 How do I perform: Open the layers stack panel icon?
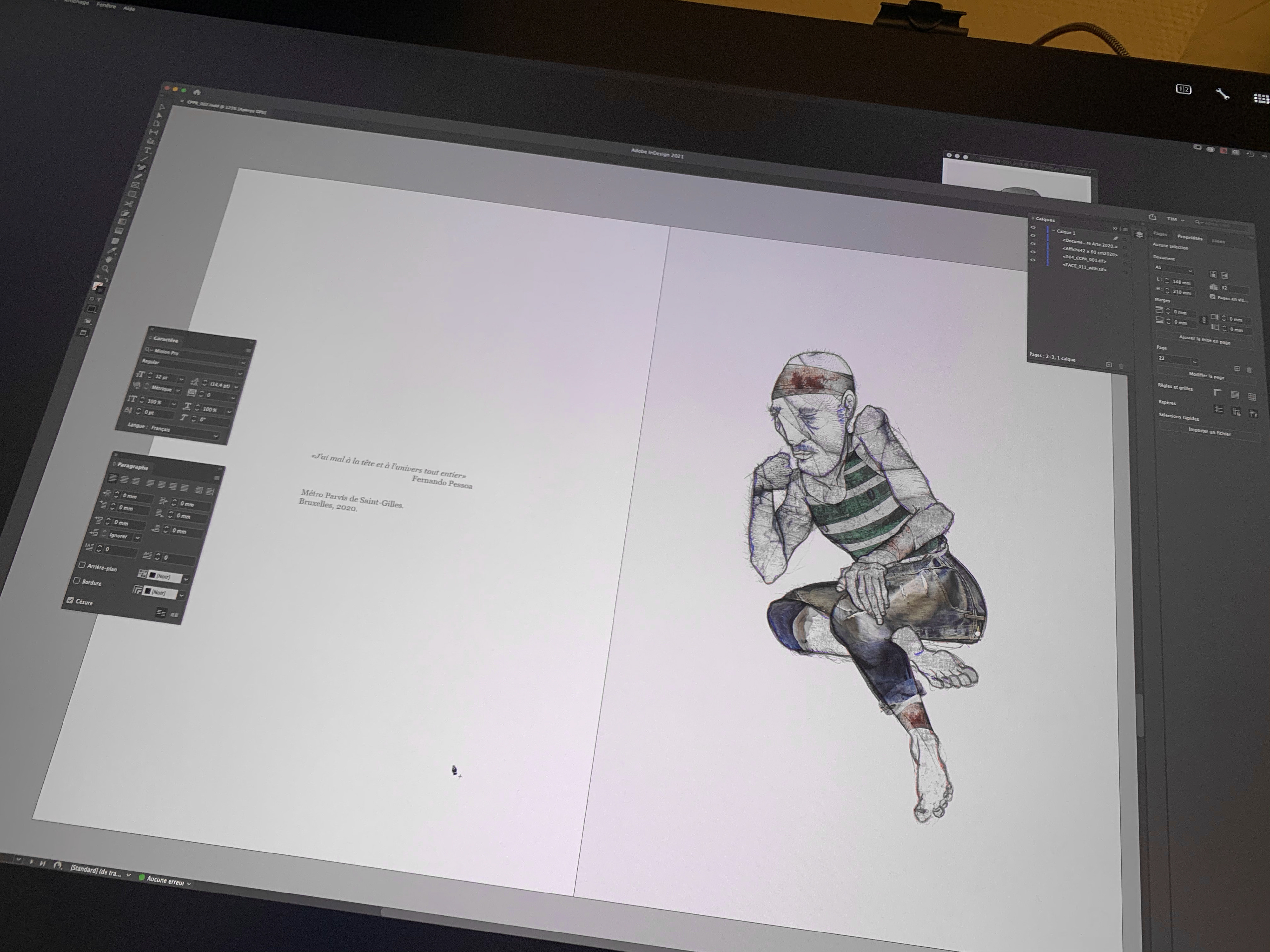pyautogui.click(x=1139, y=235)
